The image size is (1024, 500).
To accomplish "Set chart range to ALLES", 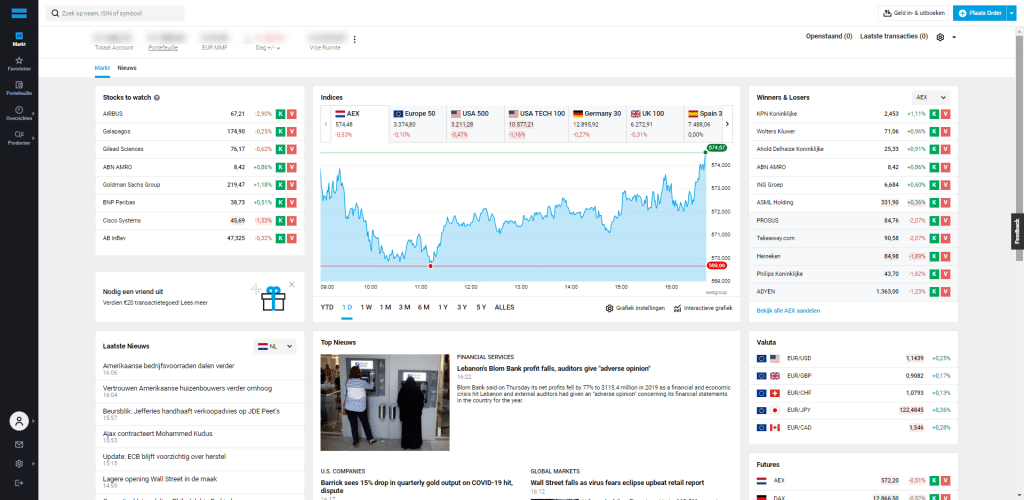I will click(505, 307).
